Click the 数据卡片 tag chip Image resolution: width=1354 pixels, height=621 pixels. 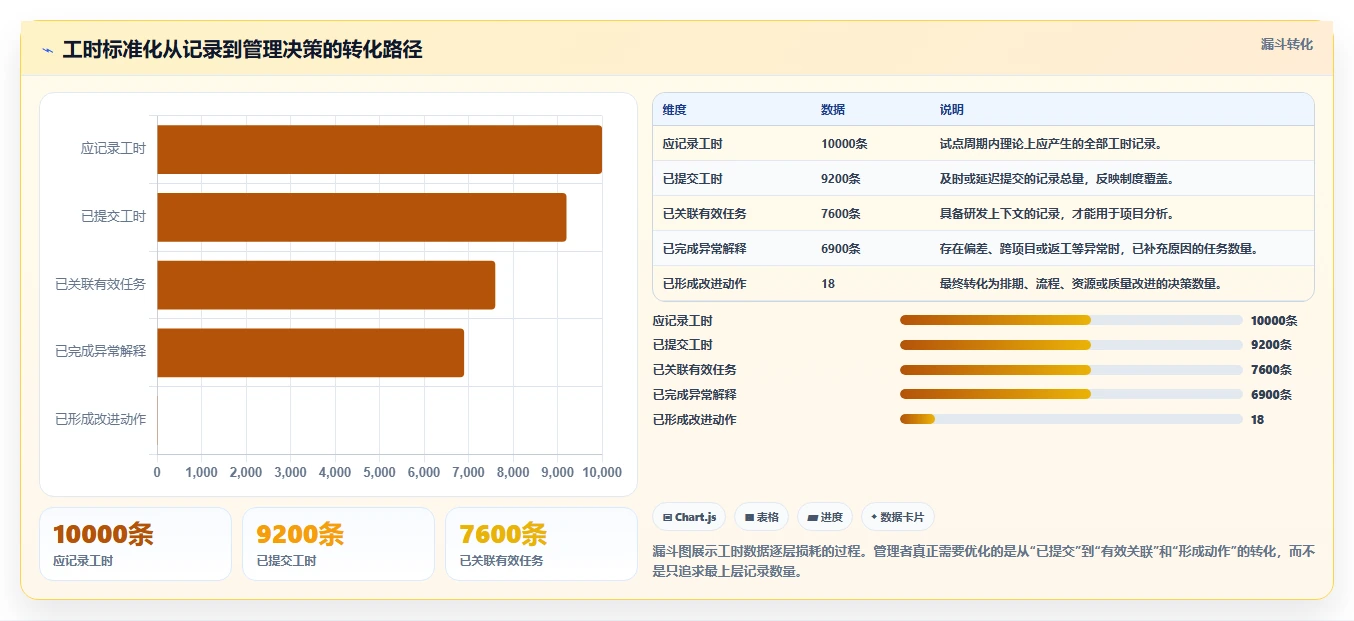(898, 517)
